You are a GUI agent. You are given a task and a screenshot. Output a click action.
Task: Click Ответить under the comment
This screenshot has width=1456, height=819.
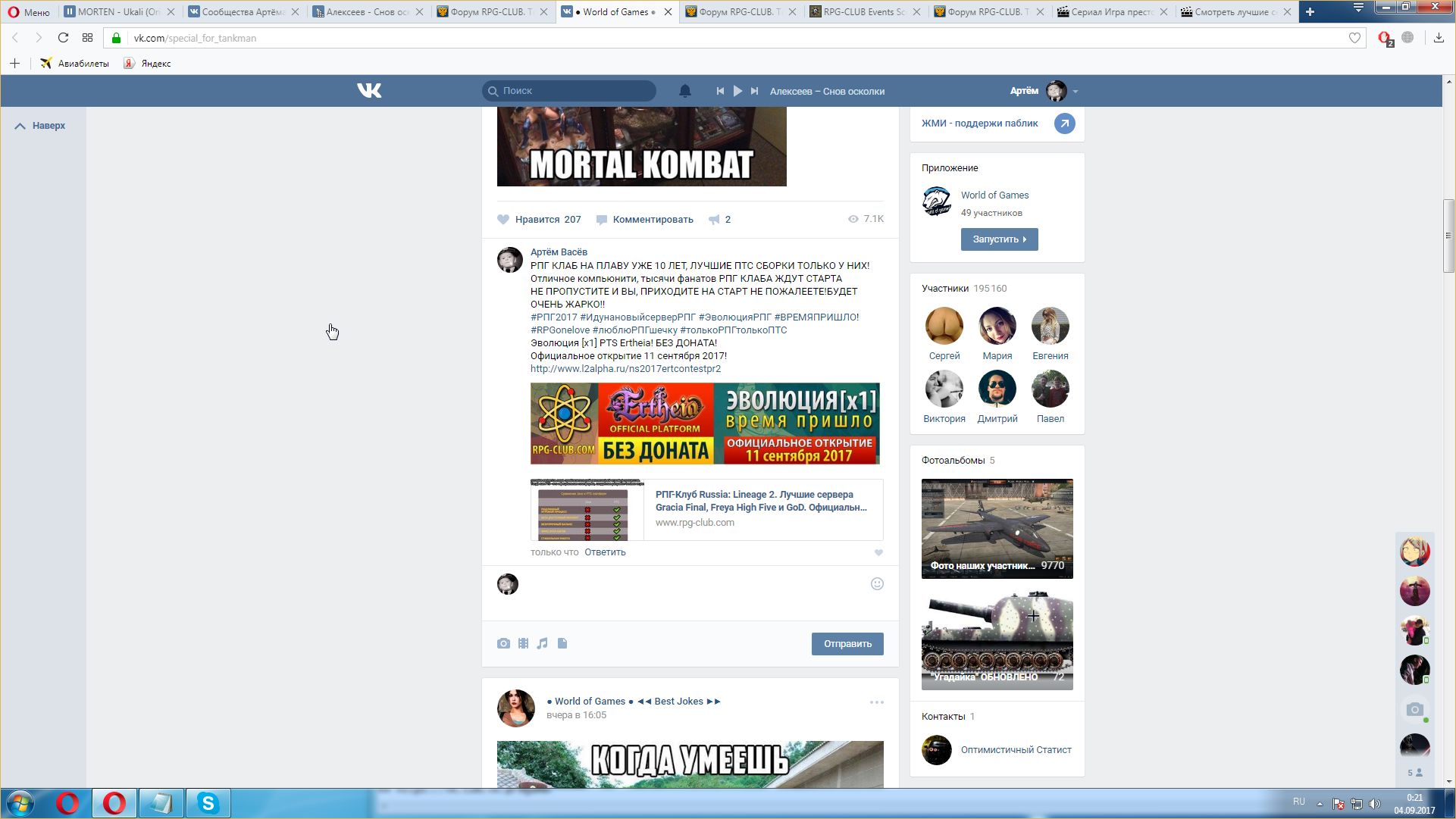[605, 552]
